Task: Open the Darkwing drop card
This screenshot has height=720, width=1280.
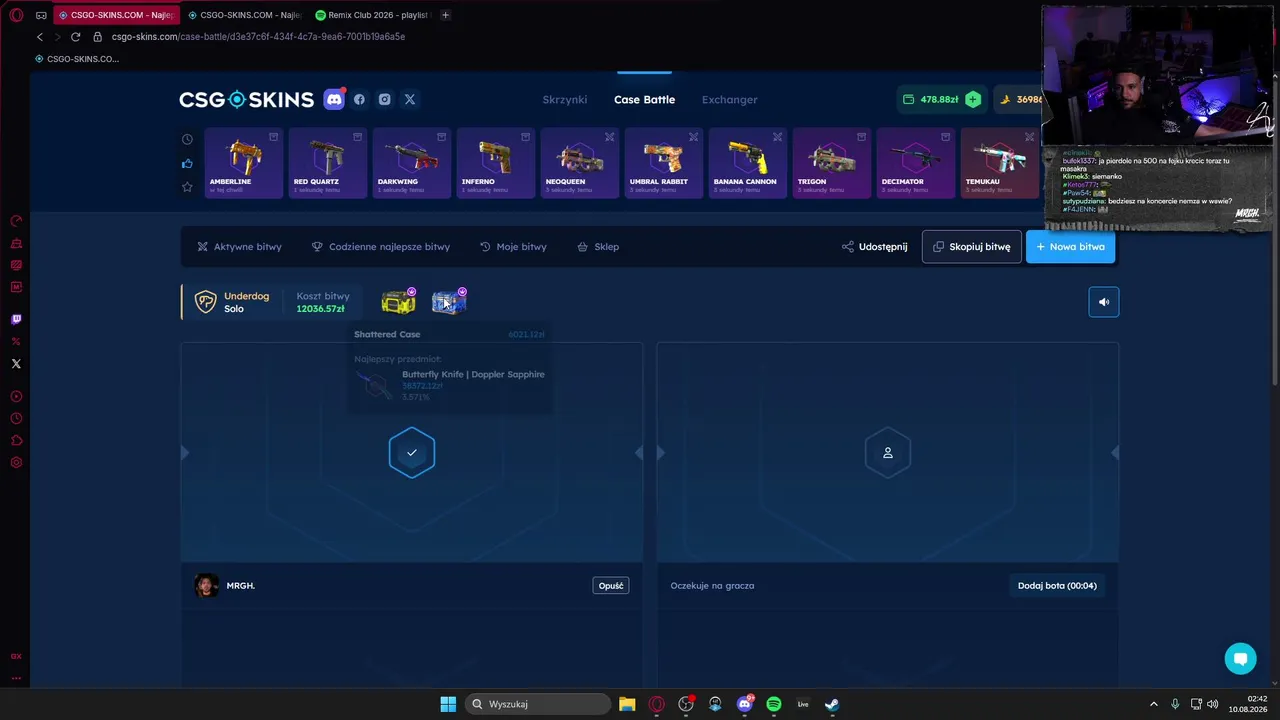Action: 412,163
